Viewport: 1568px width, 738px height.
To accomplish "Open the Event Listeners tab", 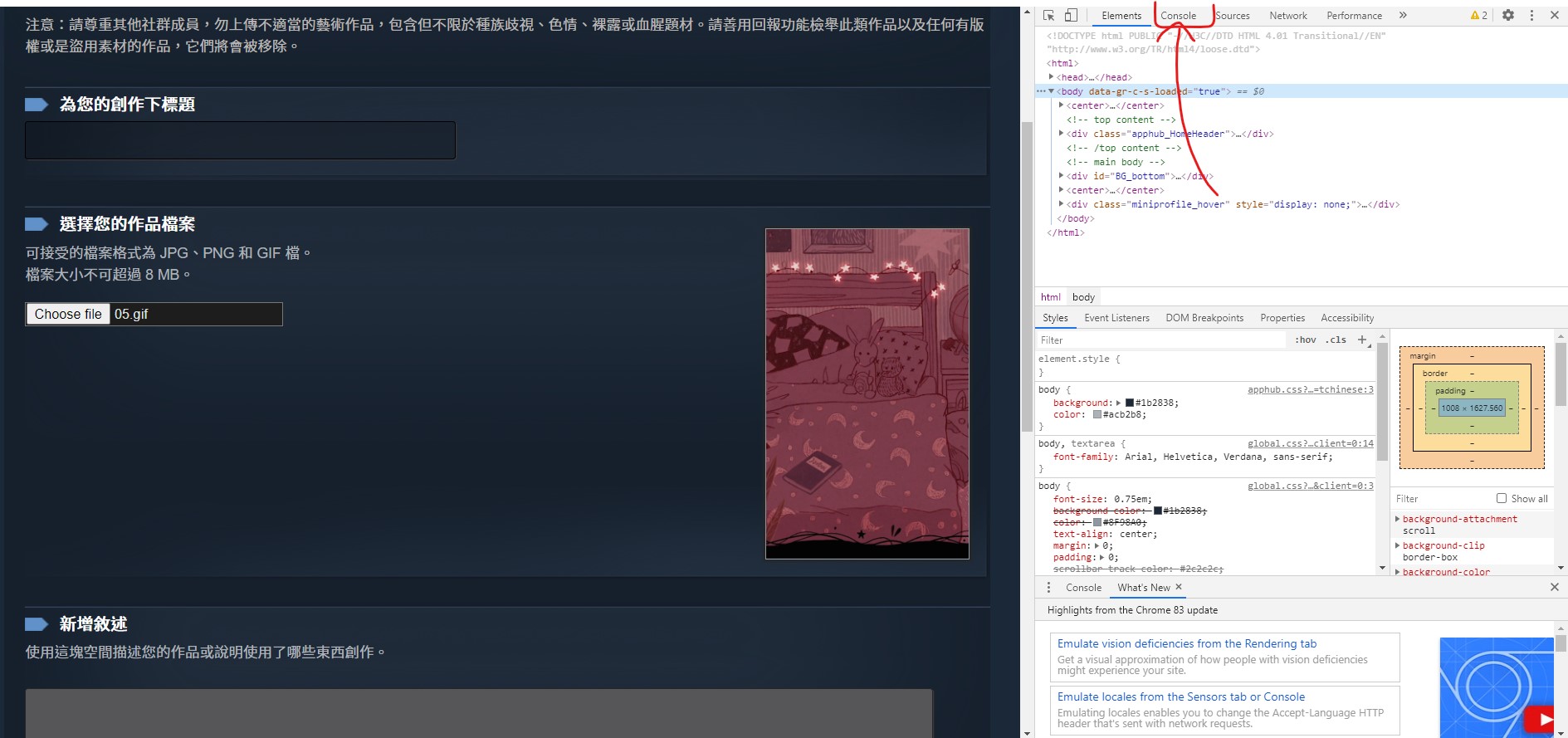I will 1117,318.
